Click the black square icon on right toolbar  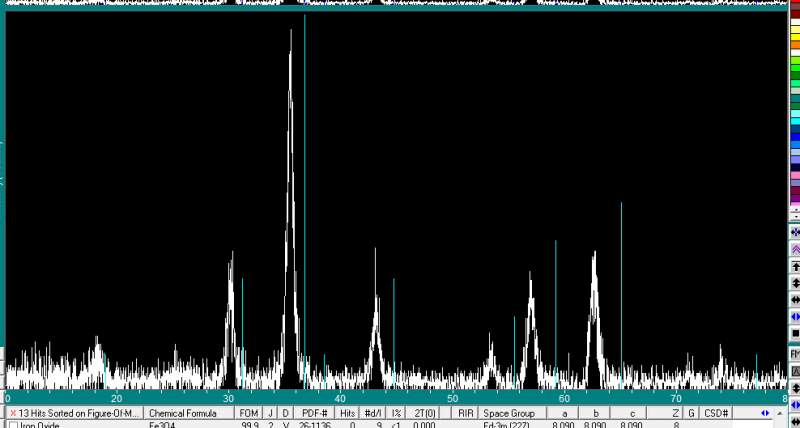tap(795, 334)
